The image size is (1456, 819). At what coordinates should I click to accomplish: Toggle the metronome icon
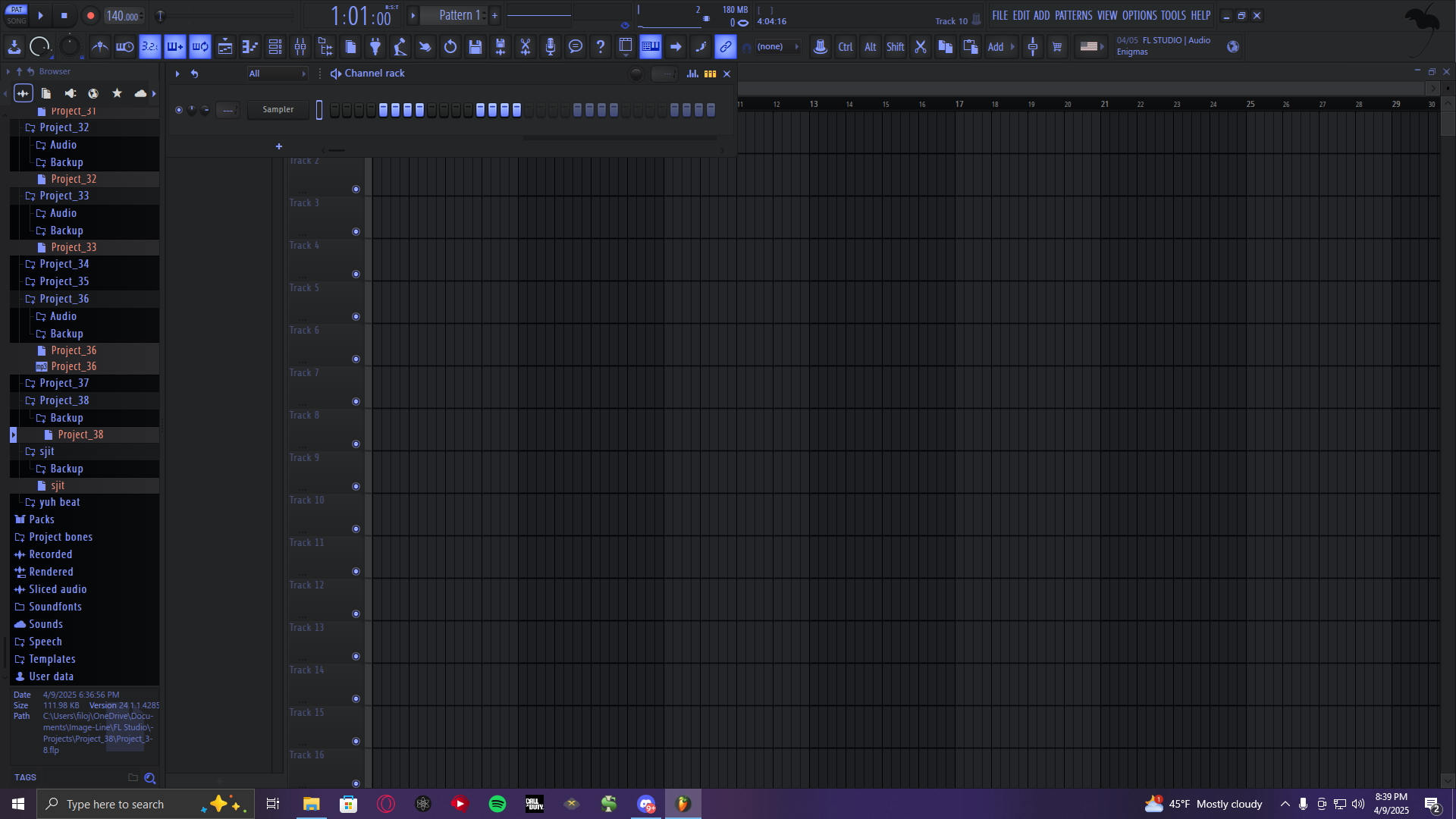tap(100, 47)
